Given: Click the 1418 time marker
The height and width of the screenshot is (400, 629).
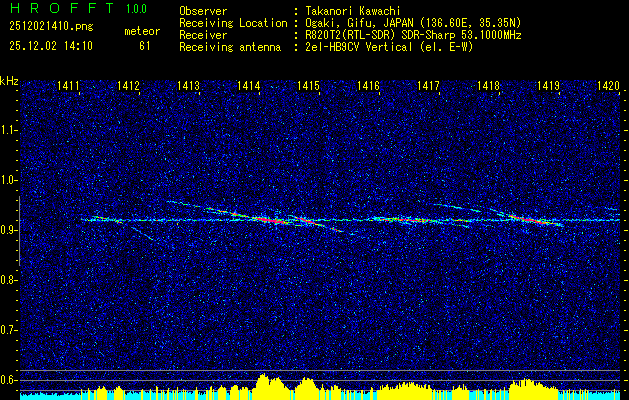Looking at the screenshot, I should click(489, 85).
